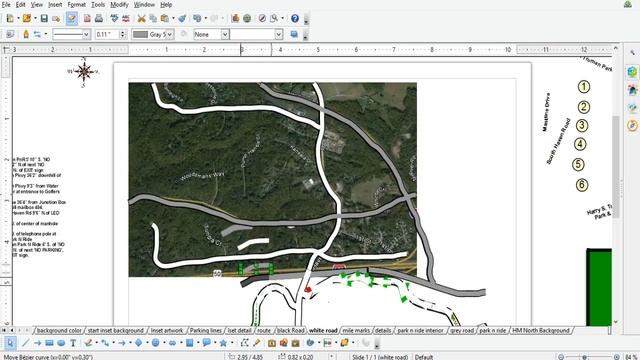Screen dimensions: 640x360
Task: Select the Curve drawing tool
Action: coord(88,343)
